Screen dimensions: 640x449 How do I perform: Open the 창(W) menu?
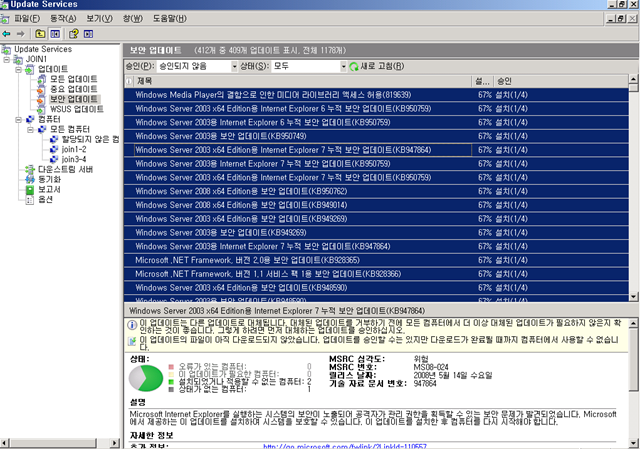[133, 19]
